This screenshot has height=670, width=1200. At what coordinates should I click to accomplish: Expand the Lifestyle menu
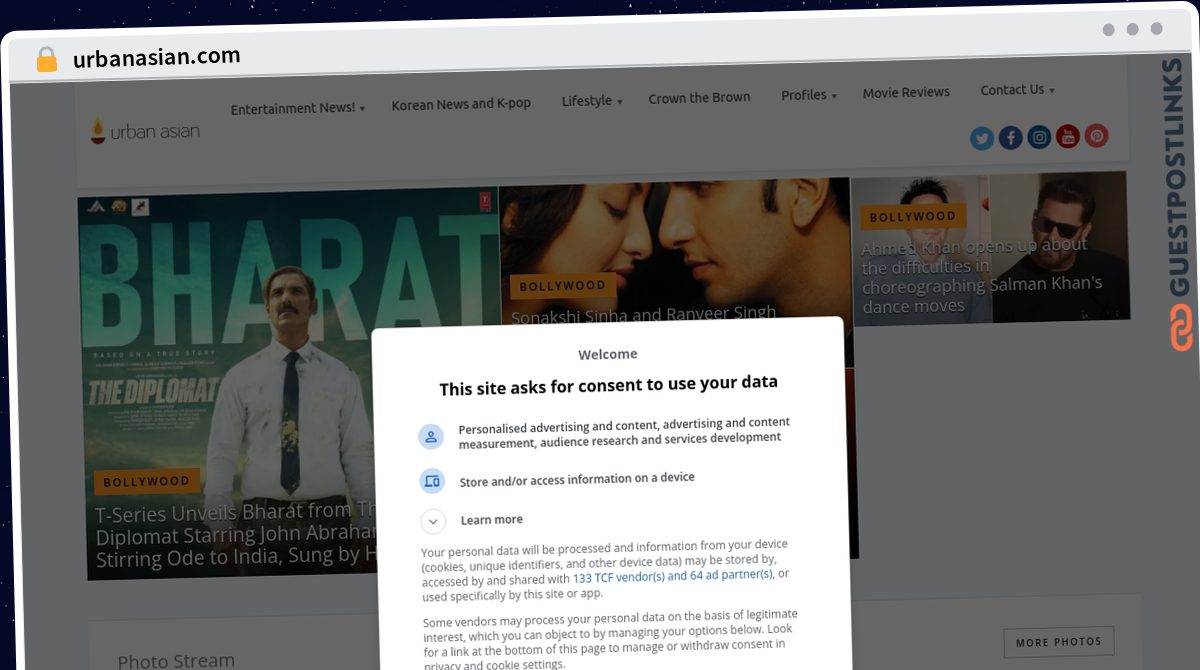click(592, 101)
